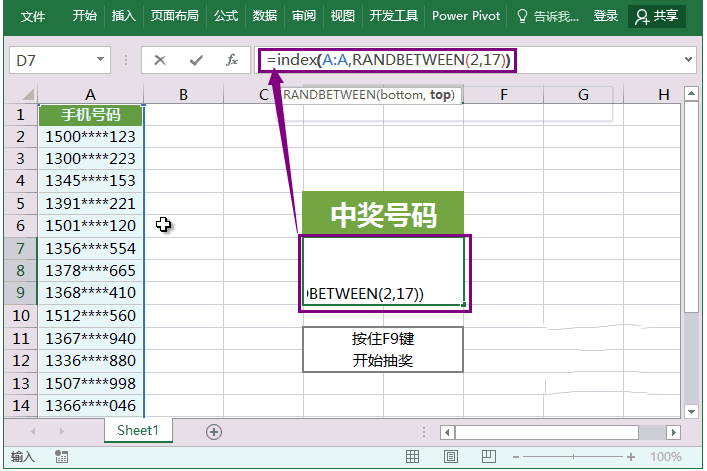Open the 开始 (Home) ribbon tab
This screenshot has width=707, height=471.
[85, 16]
